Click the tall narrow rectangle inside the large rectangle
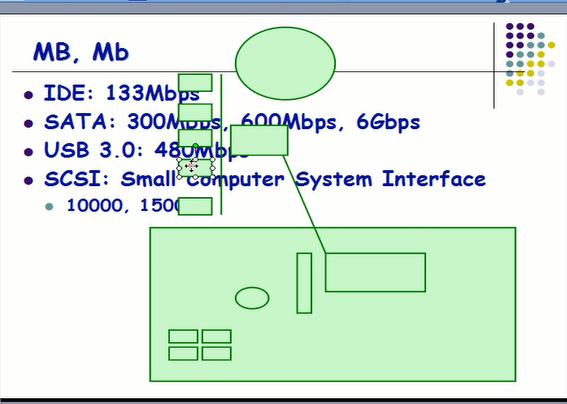This screenshot has height=404, width=567. [x=304, y=283]
